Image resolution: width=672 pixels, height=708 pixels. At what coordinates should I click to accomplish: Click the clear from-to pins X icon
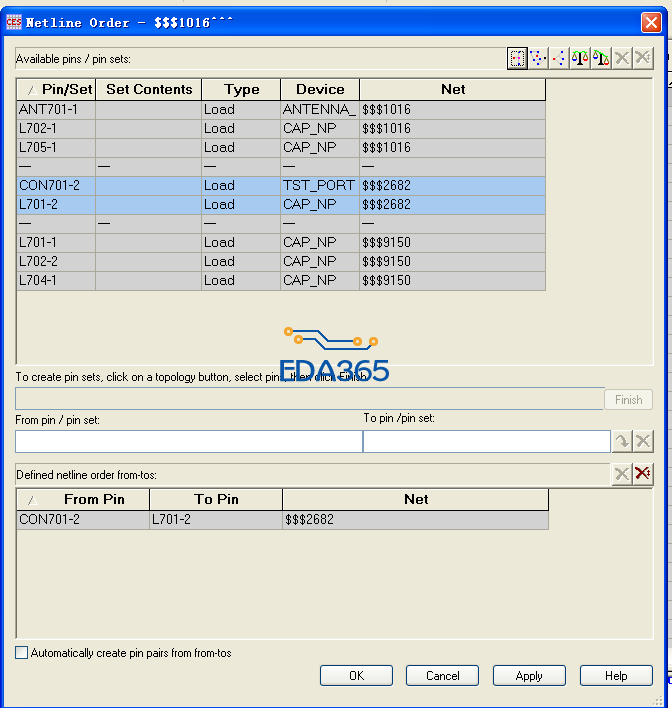(643, 441)
